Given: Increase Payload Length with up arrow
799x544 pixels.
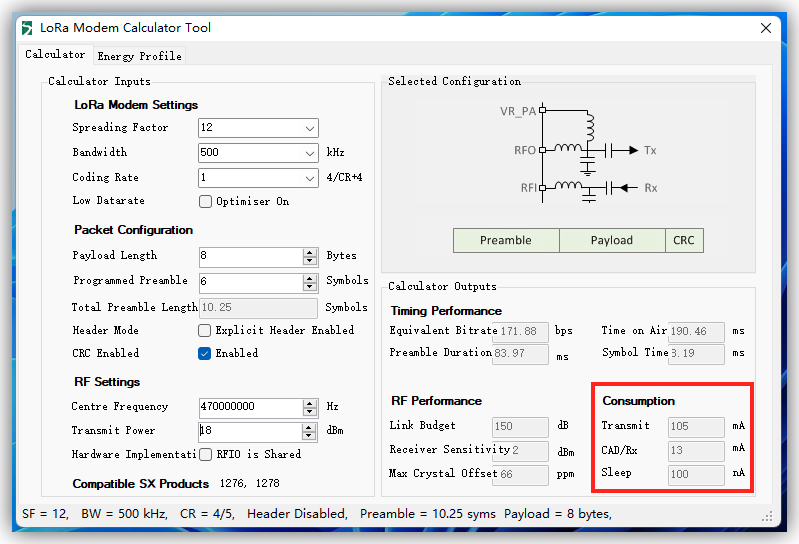Looking at the screenshot, I should [310, 252].
